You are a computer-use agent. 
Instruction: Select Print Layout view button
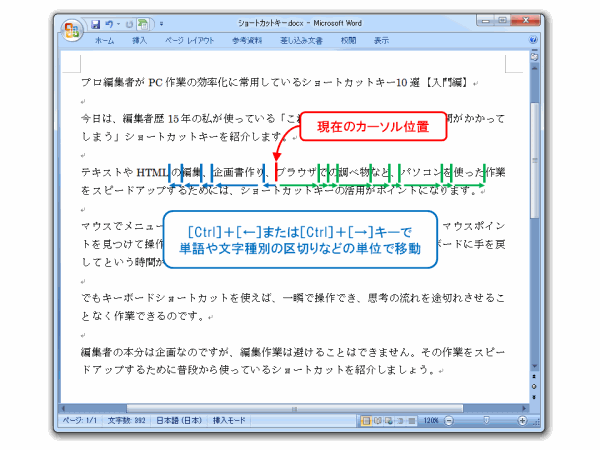[x=366, y=421]
